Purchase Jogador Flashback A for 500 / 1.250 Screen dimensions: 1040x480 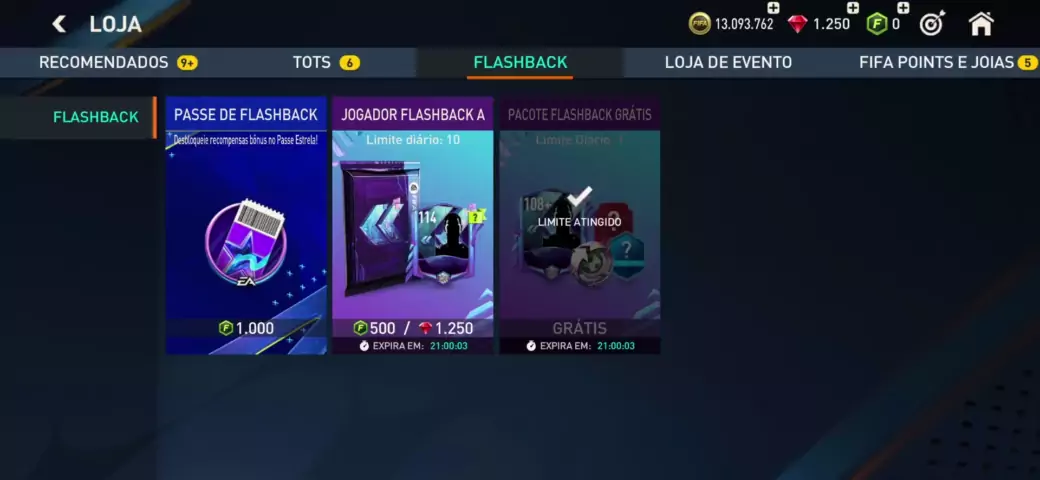413,328
